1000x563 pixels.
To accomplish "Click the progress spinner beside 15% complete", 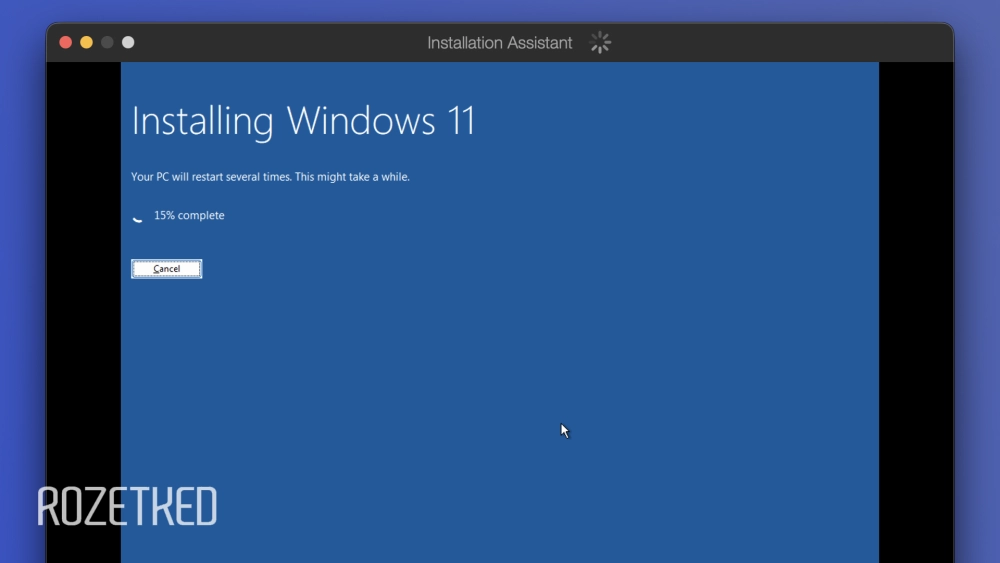I will pyautogui.click(x=138, y=216).
